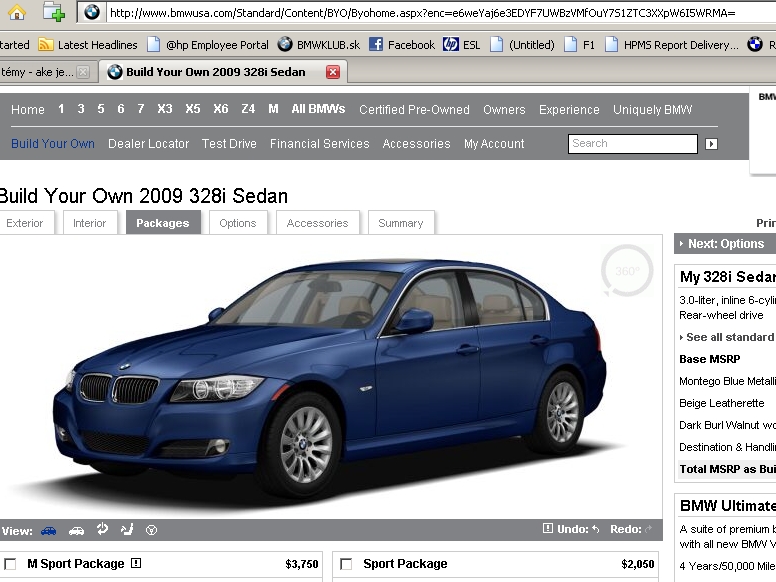Viewport: 776px width, 582px height.
Task: Click the browser URL address field
Action: 441,12
